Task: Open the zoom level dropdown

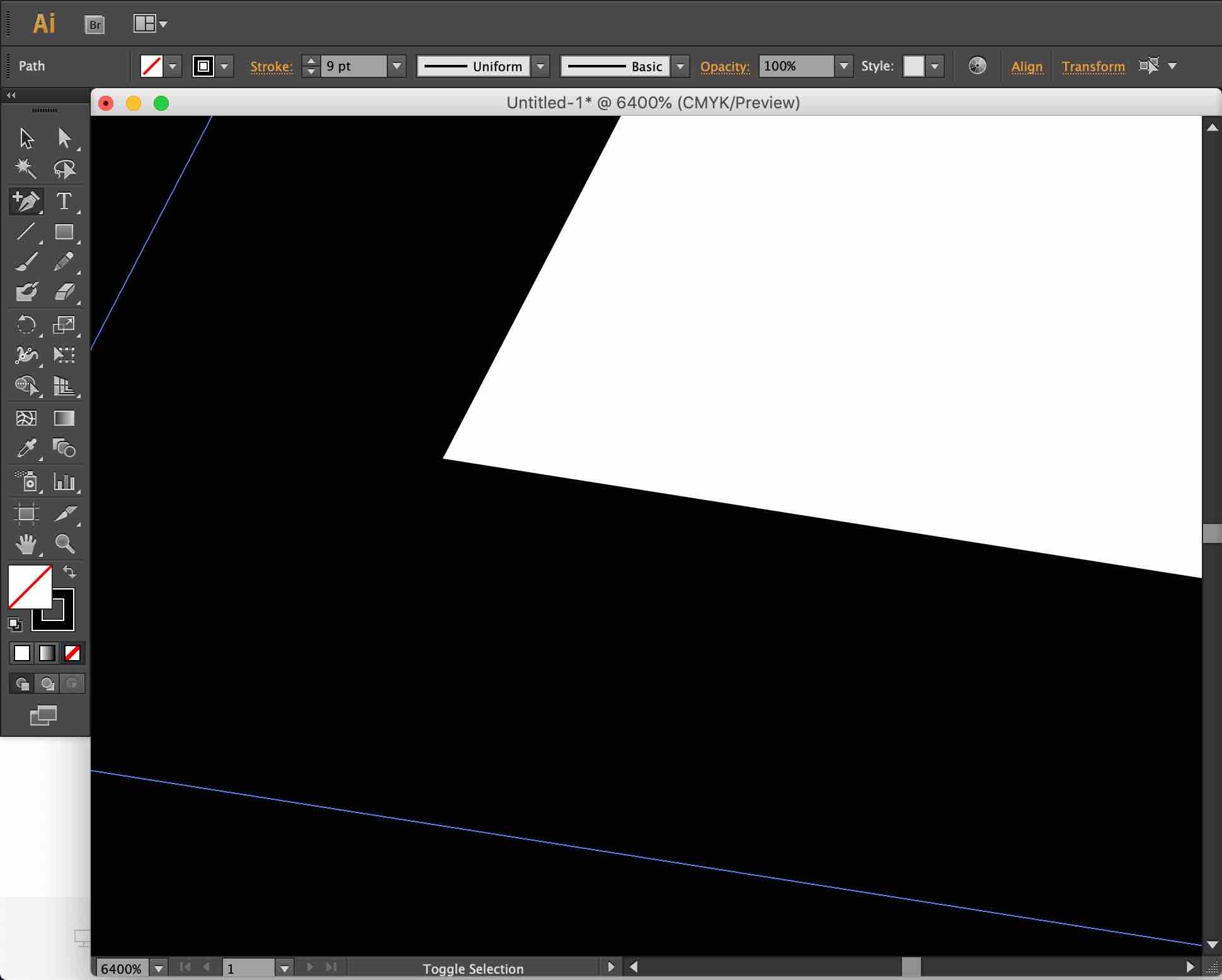Action: pos(159,968)
